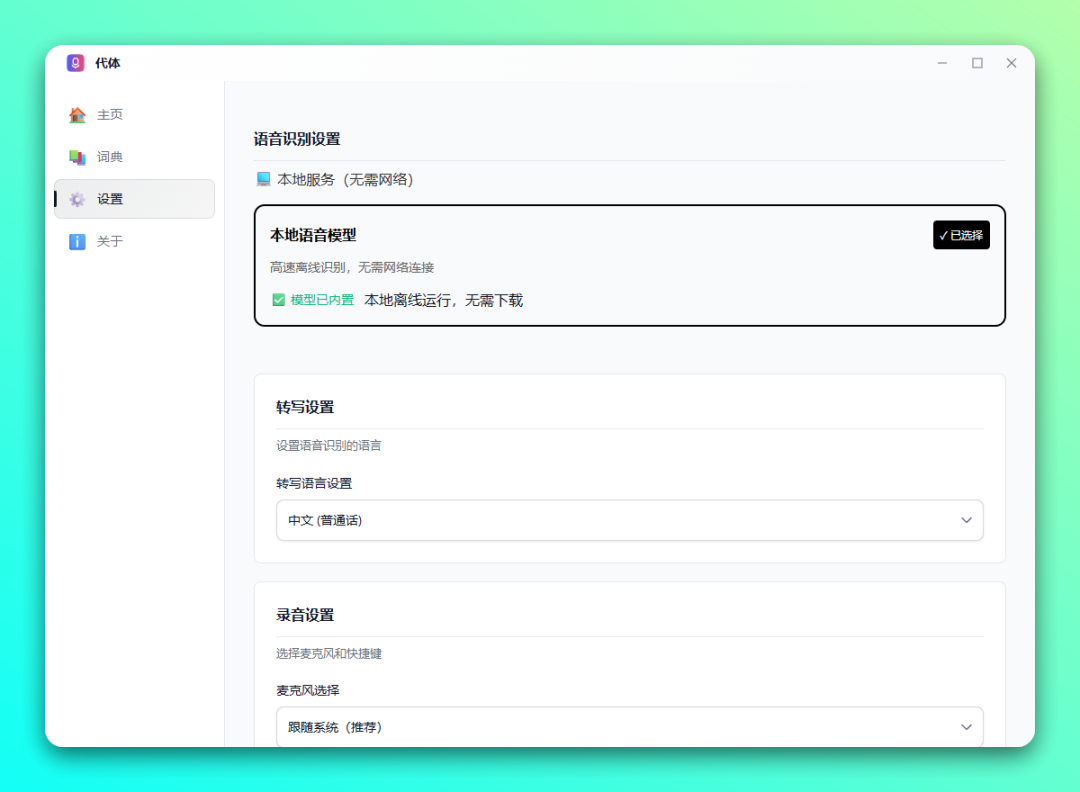
Task: Click the laptop icon beside 本地服务
Action: tap(263, 179)
